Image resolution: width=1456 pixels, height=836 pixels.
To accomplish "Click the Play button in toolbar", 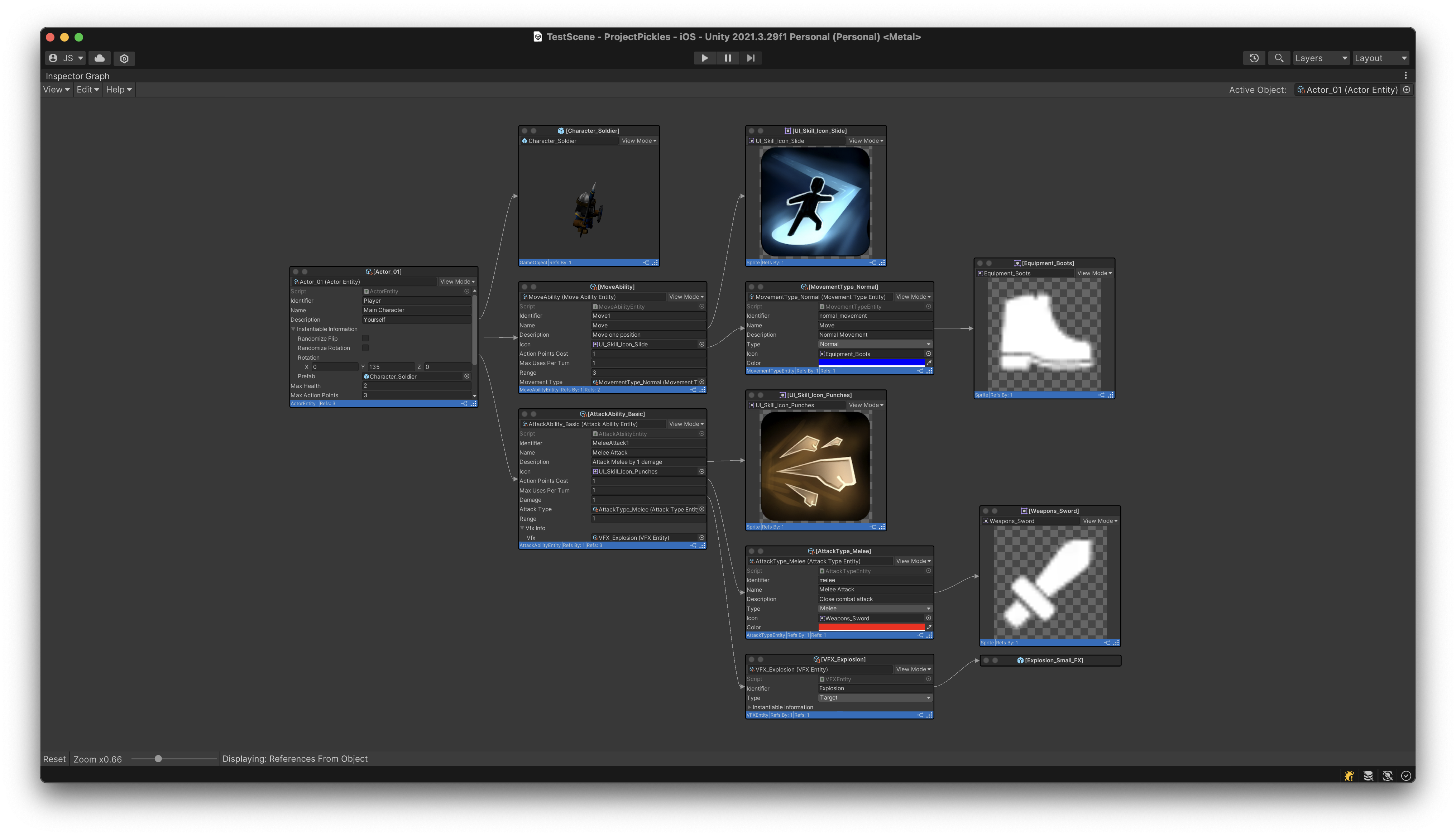I will point(704,58).
